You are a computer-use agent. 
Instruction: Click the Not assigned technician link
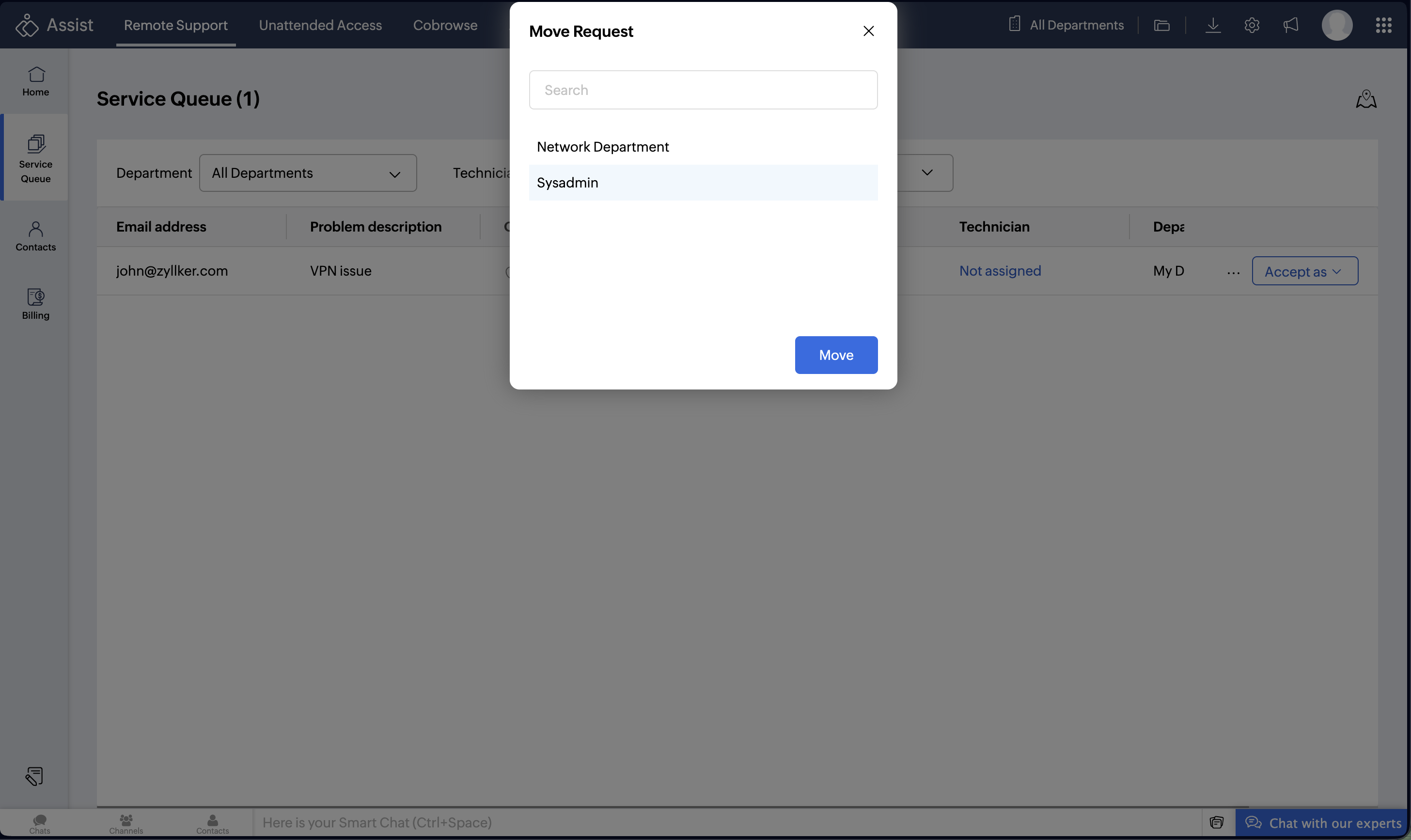[x=1000, y=271]
